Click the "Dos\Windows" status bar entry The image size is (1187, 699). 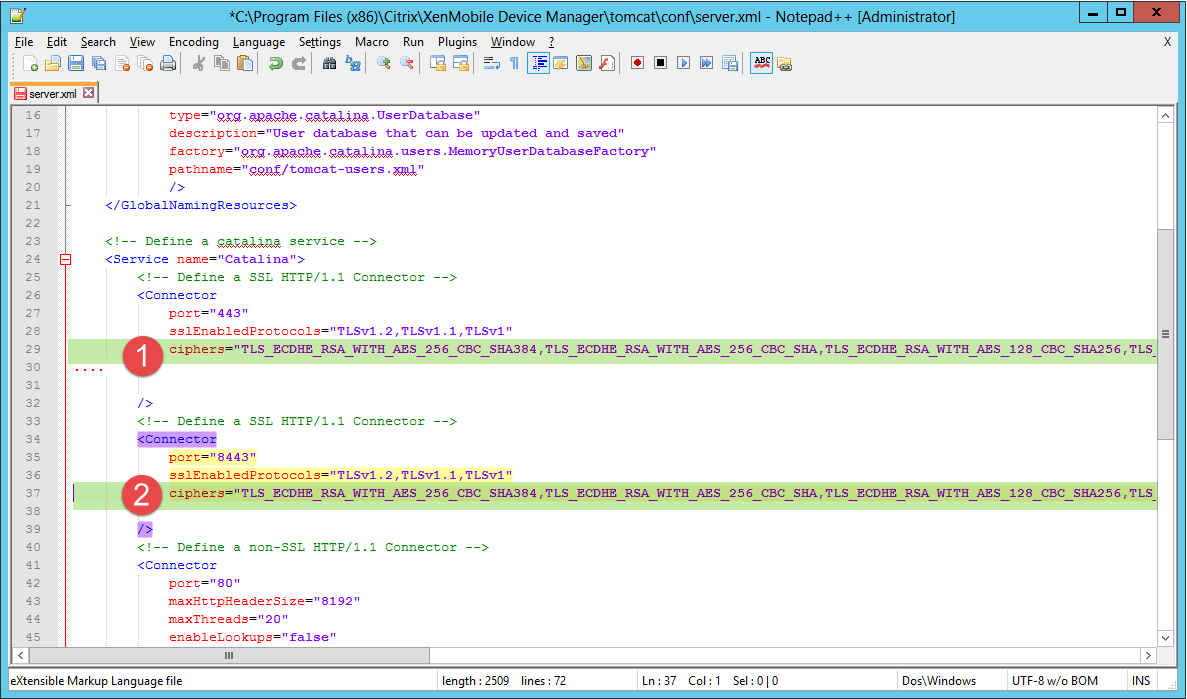[x=939, y=681]
